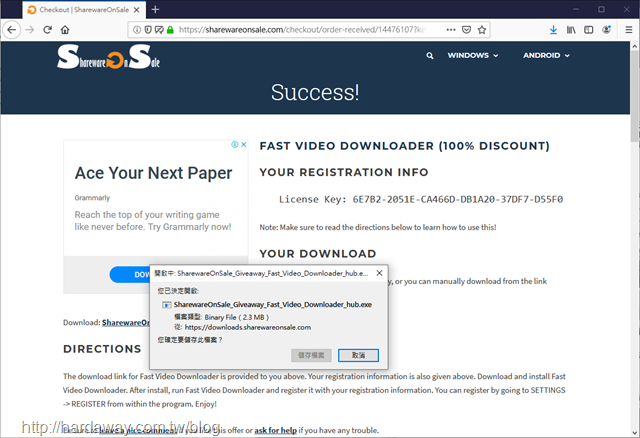This screenshot has width=640, height=438.
Task: Save page to Pocket
Action: (466, 30)
